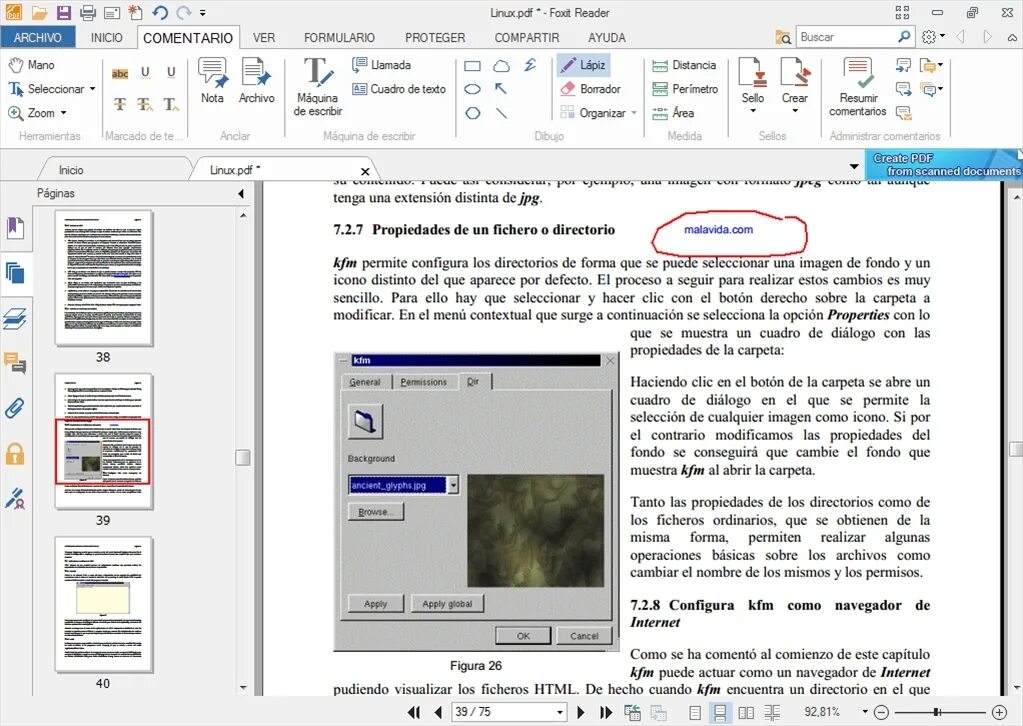Open the Organizar dropdown

[634, 113]
